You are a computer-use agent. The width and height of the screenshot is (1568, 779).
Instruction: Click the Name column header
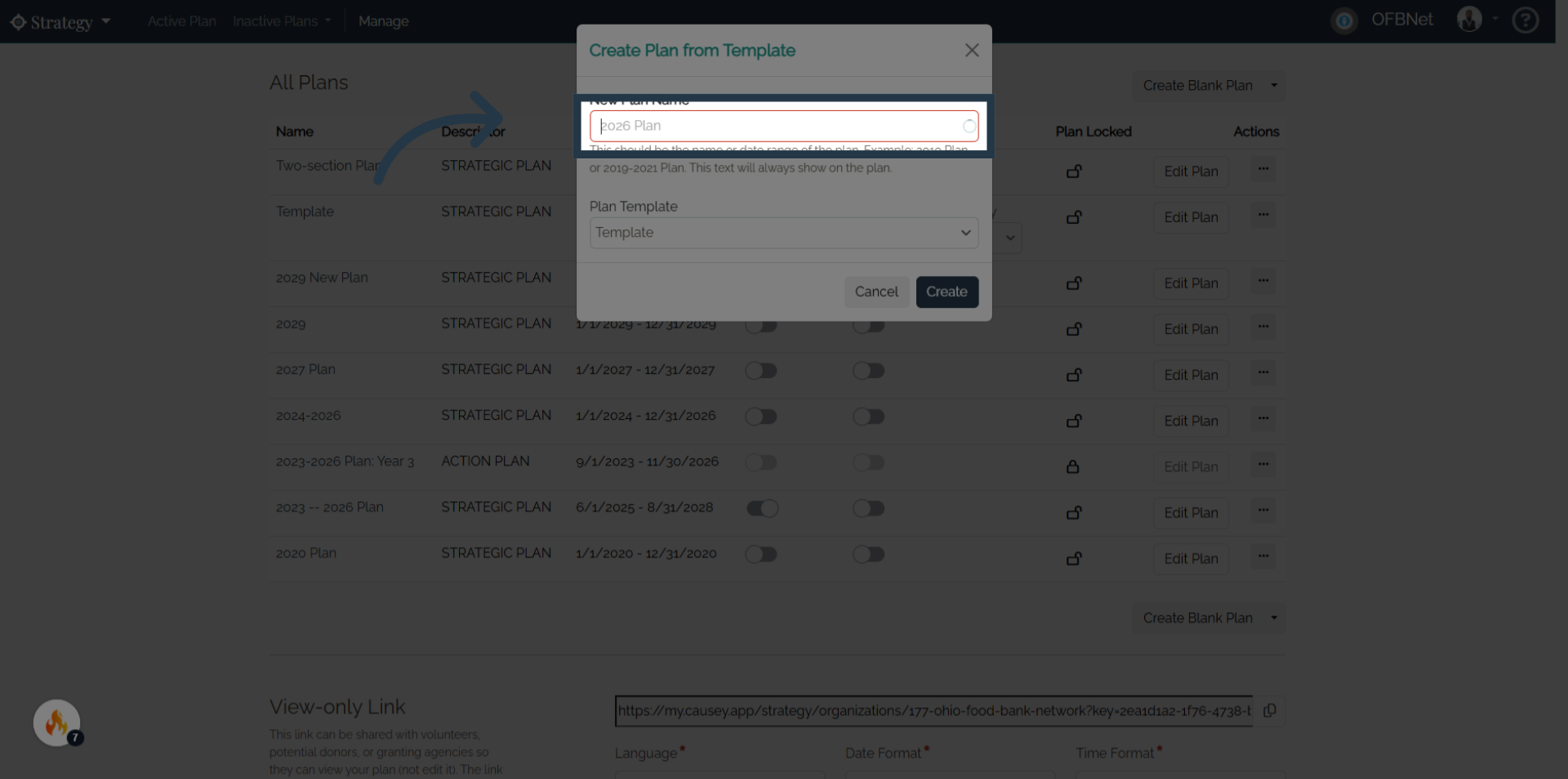(294, 131)
